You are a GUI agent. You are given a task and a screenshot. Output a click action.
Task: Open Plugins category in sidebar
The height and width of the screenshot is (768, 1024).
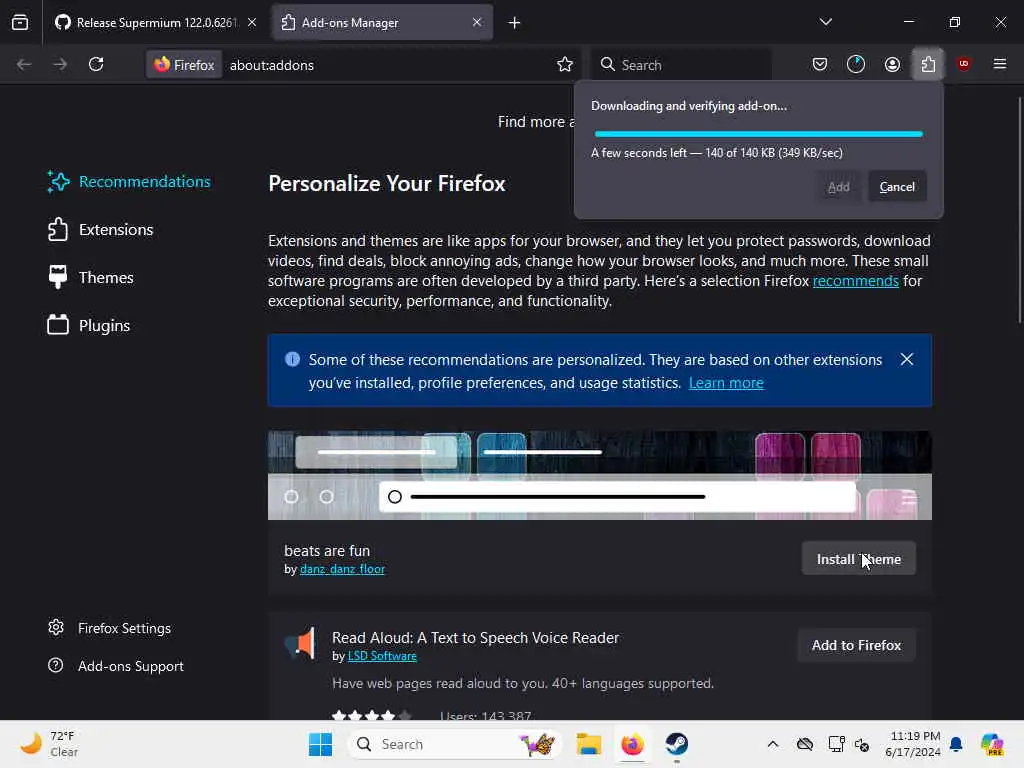89,325
